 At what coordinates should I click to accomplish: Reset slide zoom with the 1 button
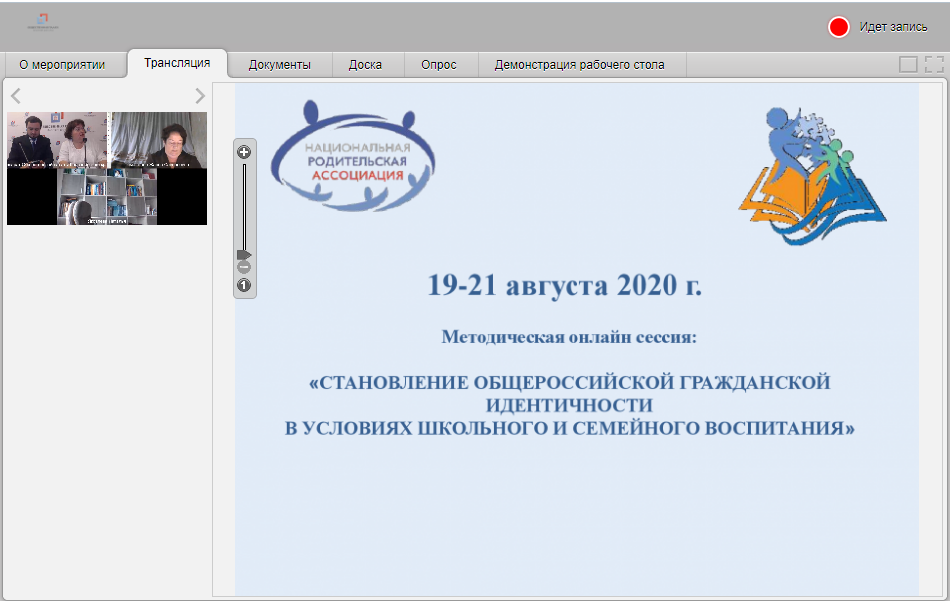click(x=244, y=286)
